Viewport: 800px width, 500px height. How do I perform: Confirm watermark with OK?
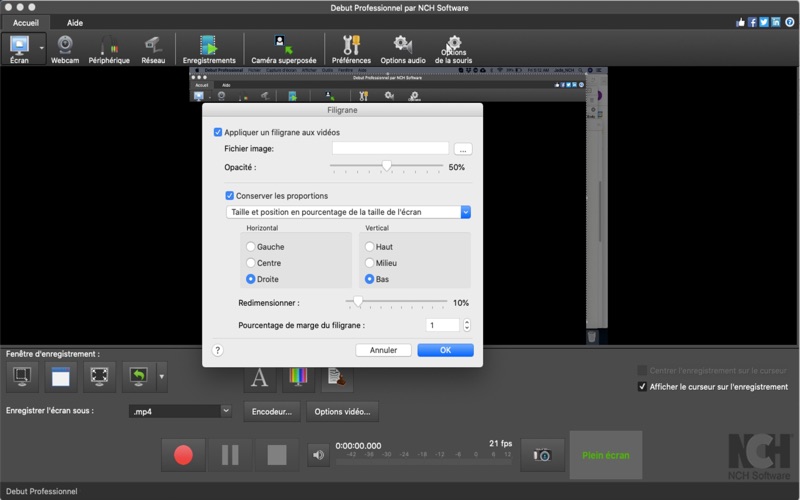coord(445,350)
